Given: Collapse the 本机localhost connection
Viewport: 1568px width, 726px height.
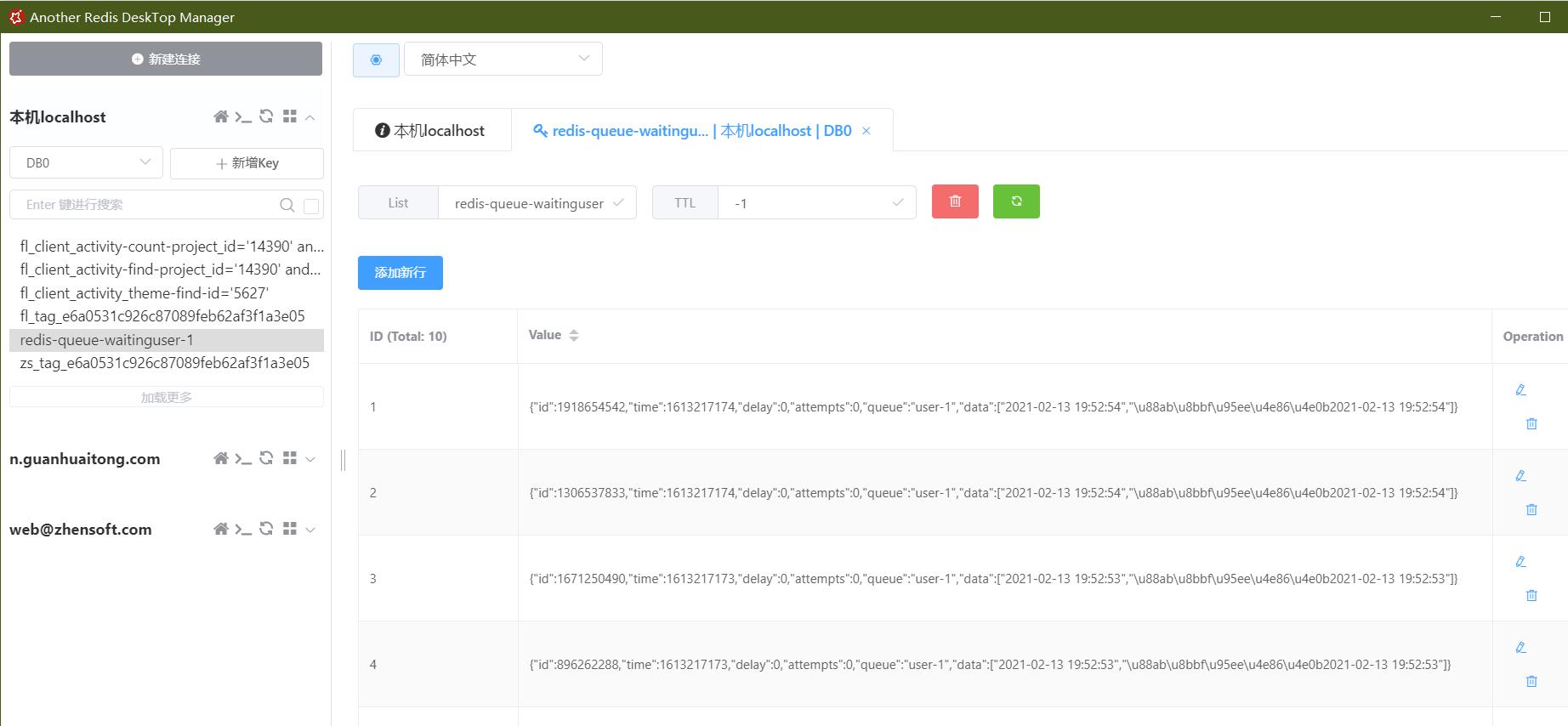Looking at the screenshot, I should (310, 117).
